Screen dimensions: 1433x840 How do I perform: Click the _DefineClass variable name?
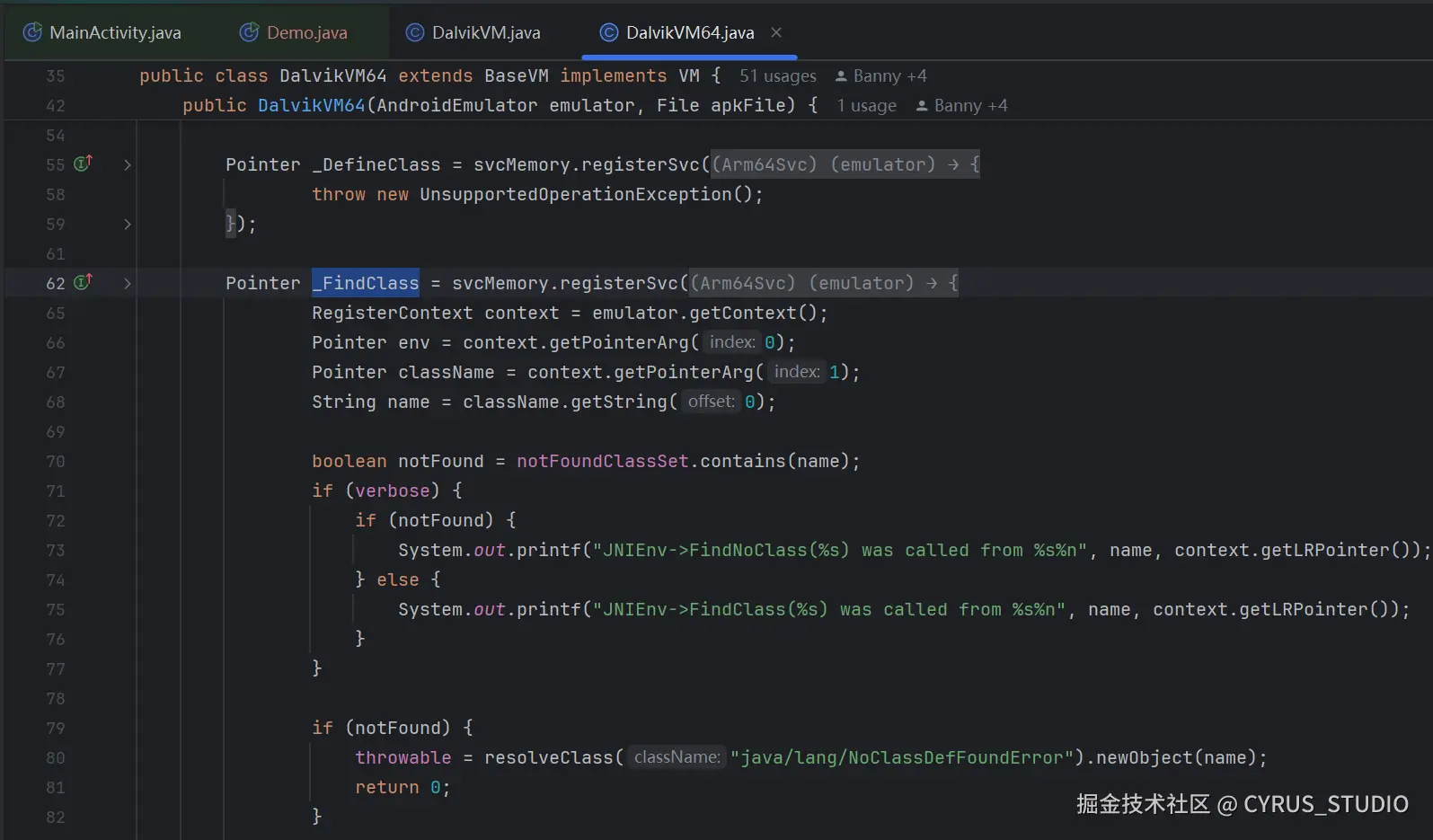(x=376, y=164)
